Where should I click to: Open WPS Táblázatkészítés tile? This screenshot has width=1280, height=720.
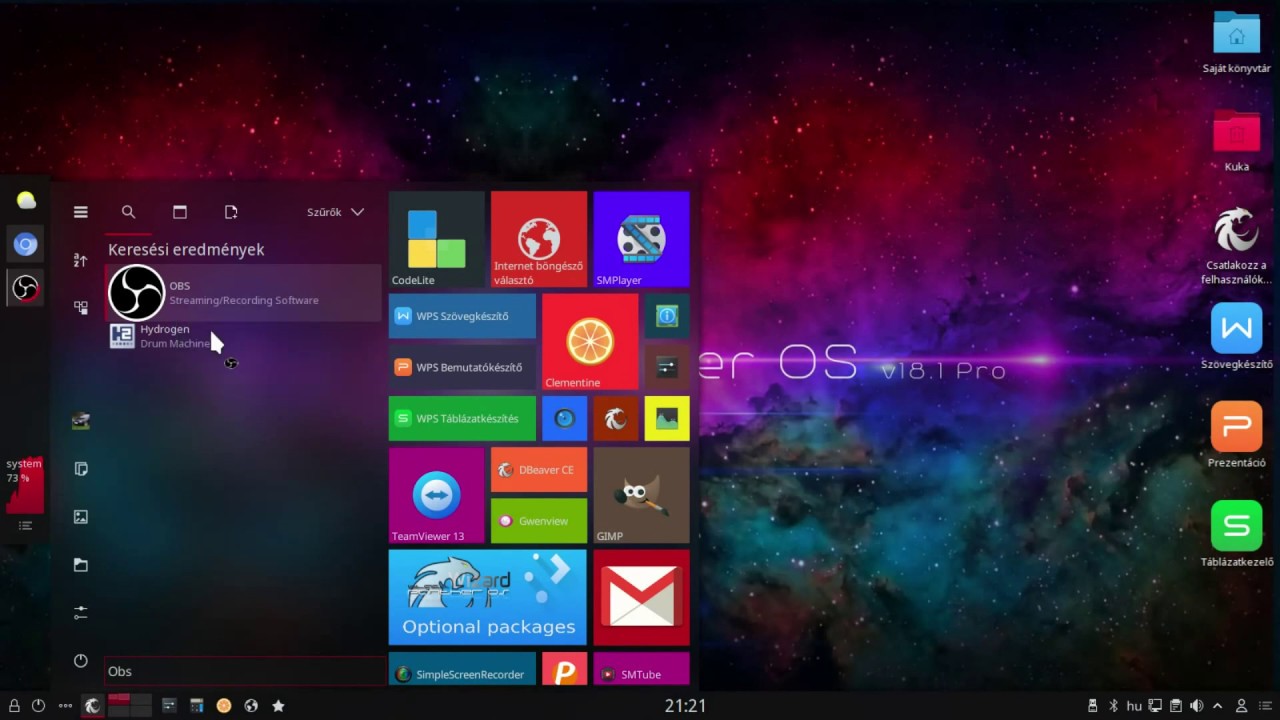[x=462, y=418]
